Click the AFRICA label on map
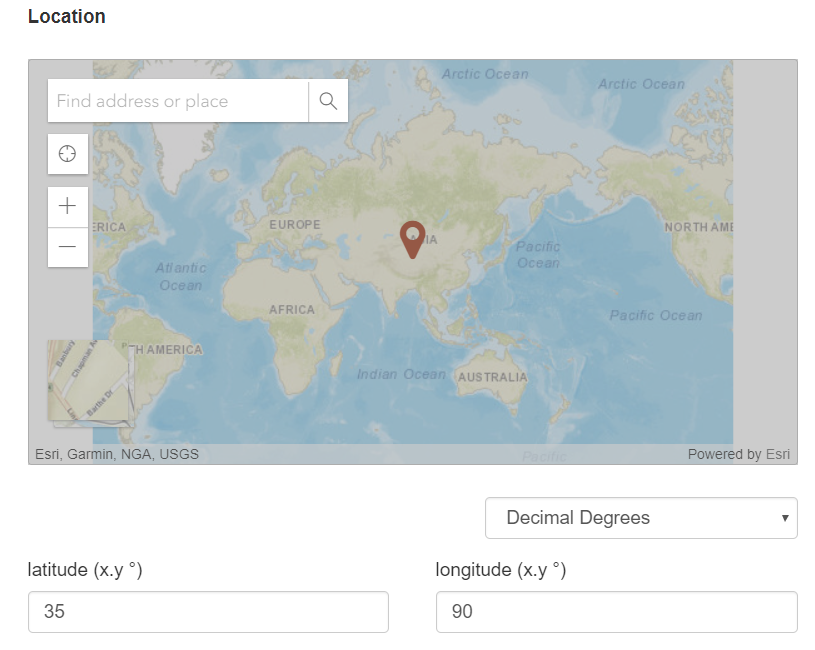 tap(292, 310)
